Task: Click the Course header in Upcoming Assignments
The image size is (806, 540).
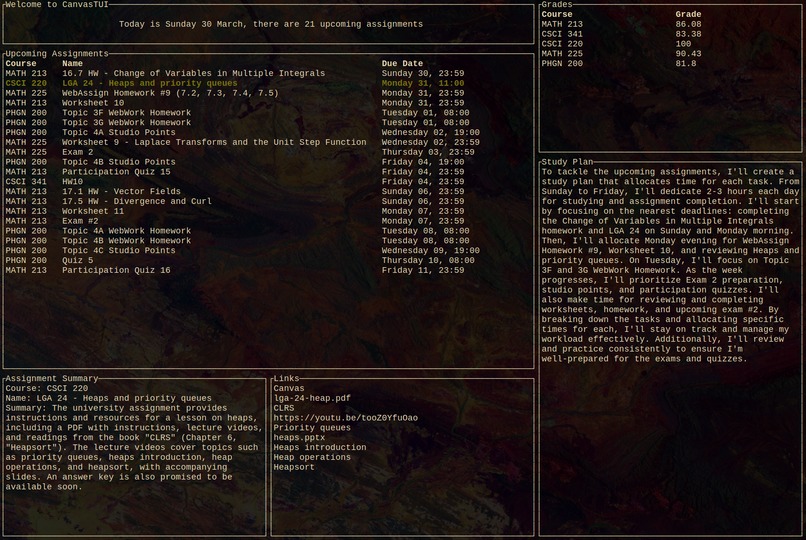Action: [x=21, y=64]
